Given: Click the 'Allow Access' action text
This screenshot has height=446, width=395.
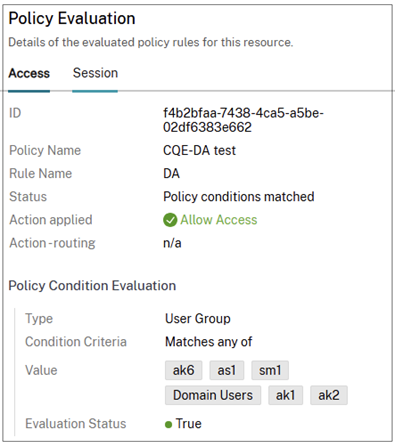Looking at the screenshot, I should [x=219, y=220].
